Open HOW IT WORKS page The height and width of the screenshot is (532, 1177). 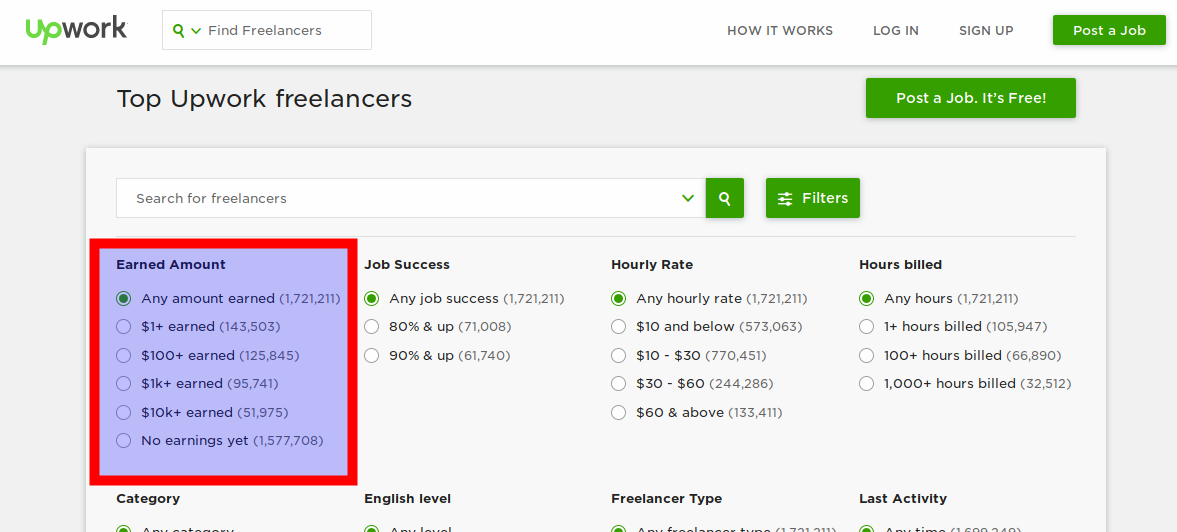[x=780, y=31]
